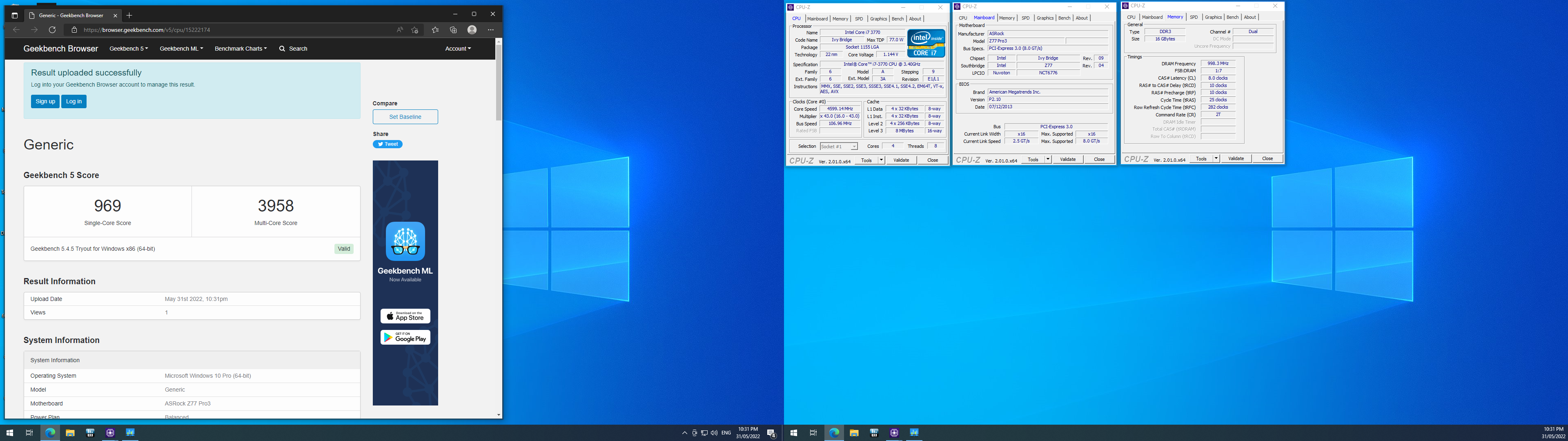Open Edge Settings and more menu
The width and height of the screenshot is (1568, 441).
click(x=490, y=30)
